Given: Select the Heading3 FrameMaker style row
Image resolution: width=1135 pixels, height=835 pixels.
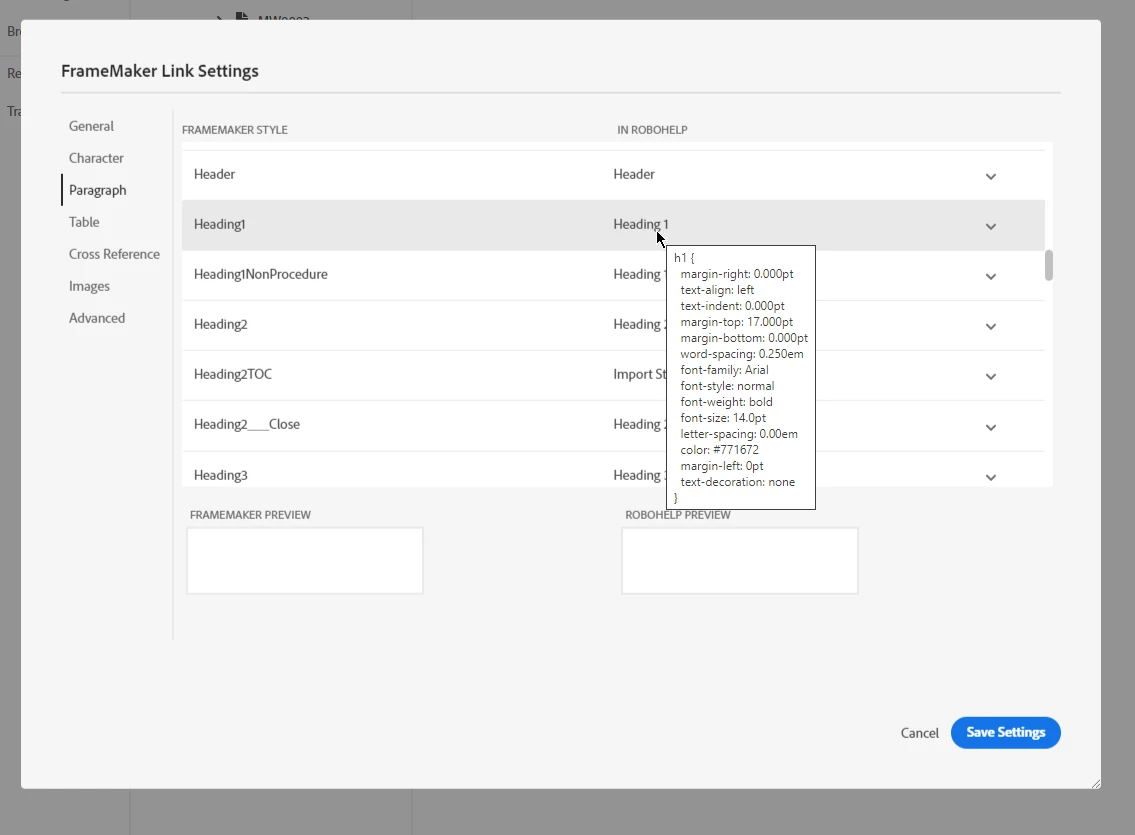Looking at the screenshot, I should pos(613,470).
